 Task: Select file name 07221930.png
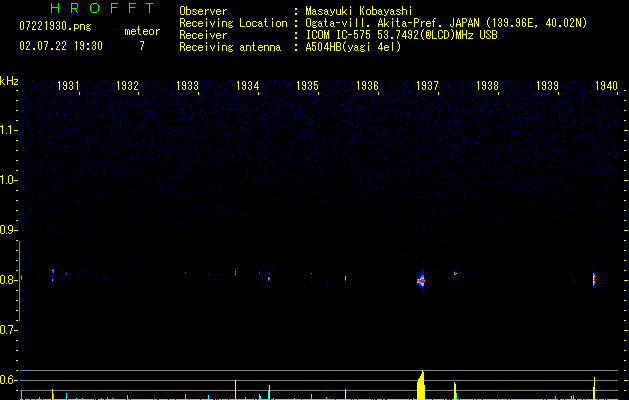pyautogui.click(x=55, y=27)
